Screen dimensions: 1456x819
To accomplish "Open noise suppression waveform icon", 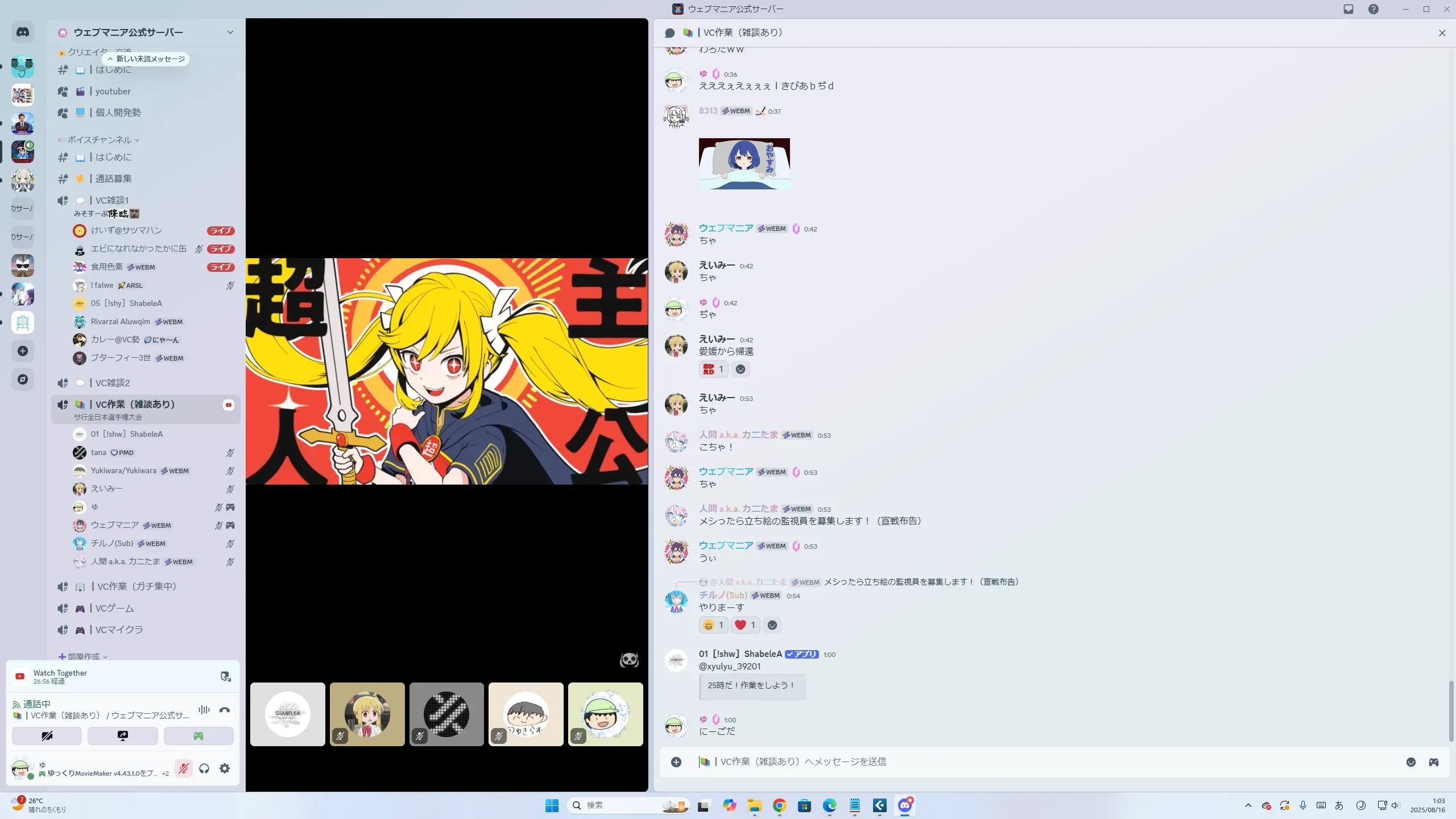I will click(x=204, y=710).
